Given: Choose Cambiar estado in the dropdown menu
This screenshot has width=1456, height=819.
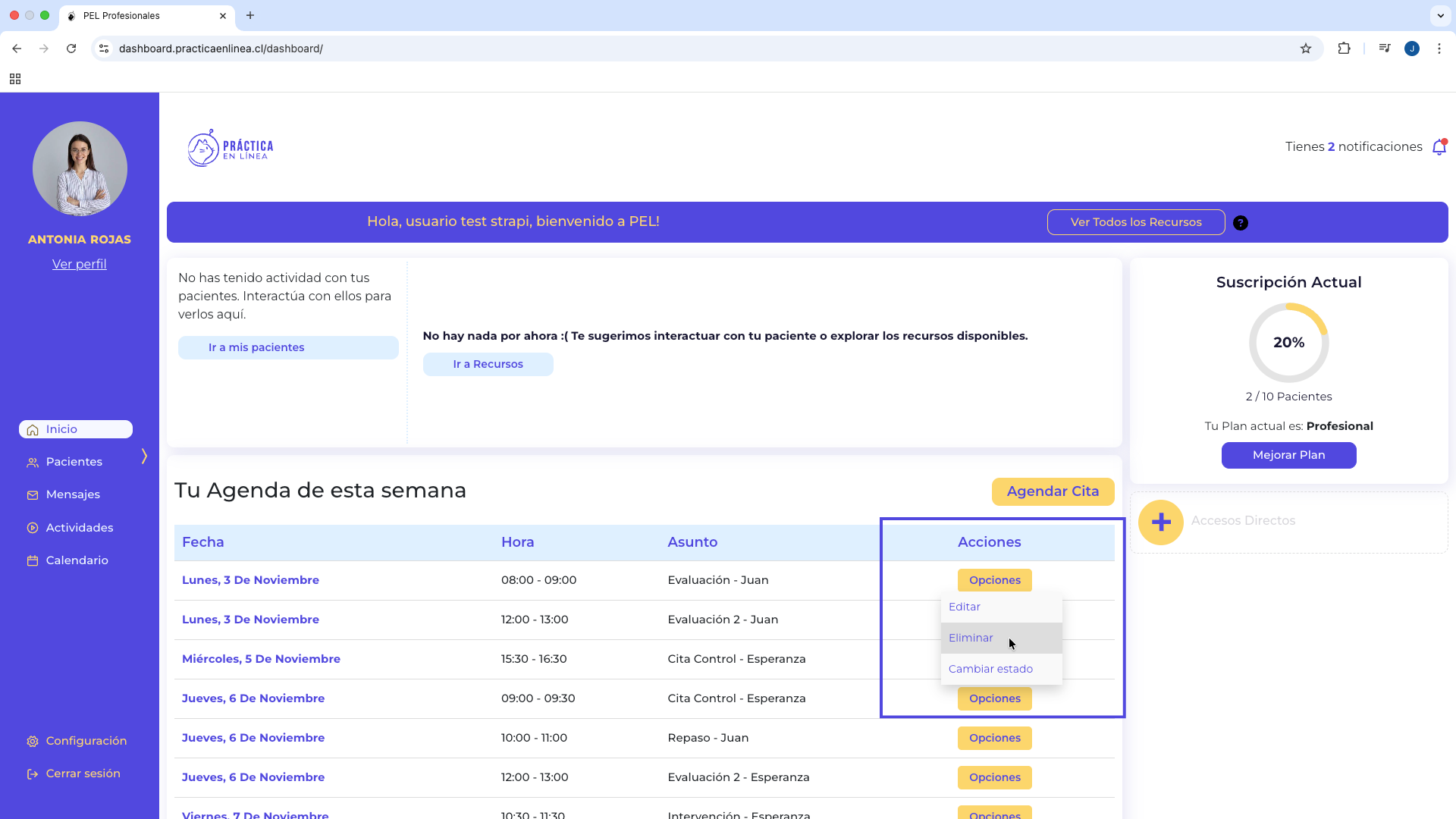Looking at the screenshot, I should point(990,669).
